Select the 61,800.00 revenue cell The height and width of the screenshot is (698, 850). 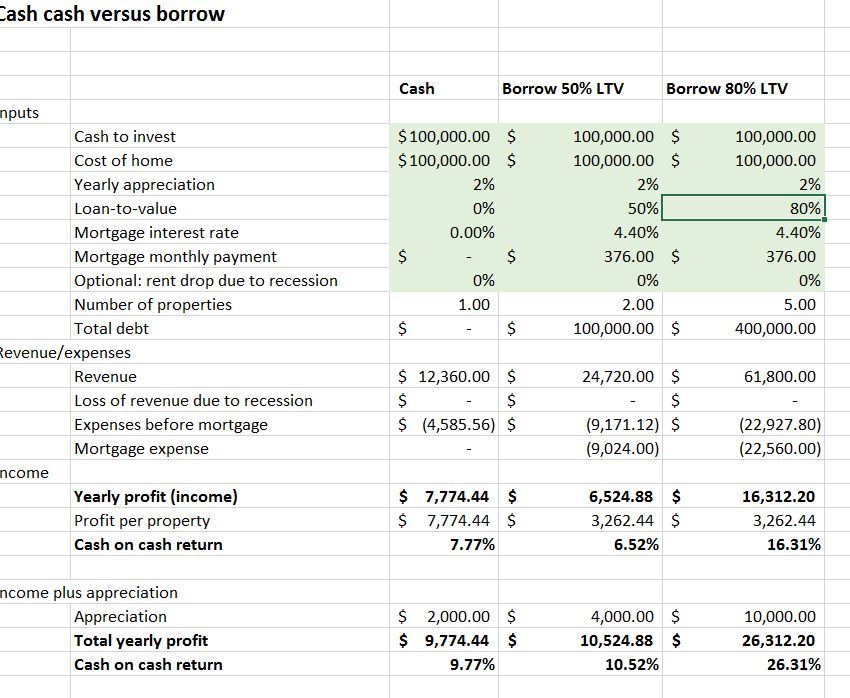tap(743, 377)
